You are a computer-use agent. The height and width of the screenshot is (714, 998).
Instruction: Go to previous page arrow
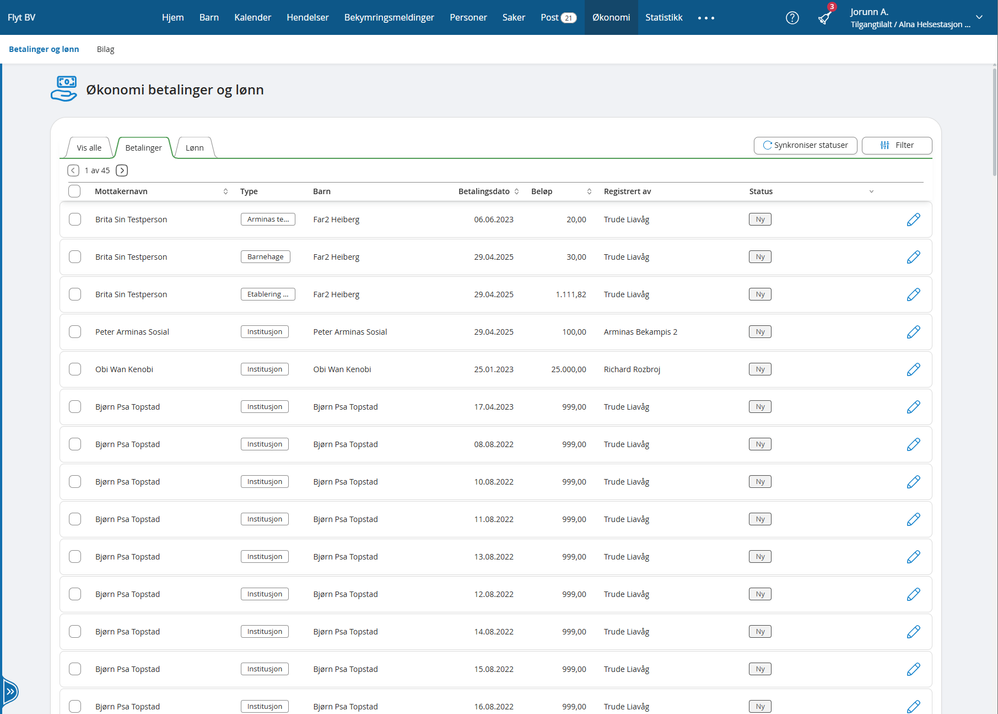click(x=73, y=171)
